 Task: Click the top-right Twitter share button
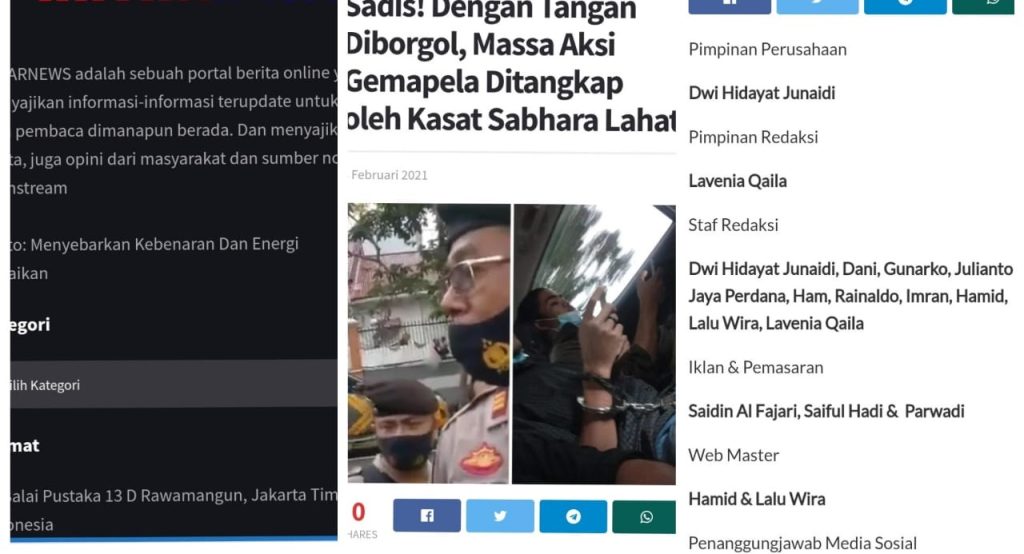coord(817,7)
